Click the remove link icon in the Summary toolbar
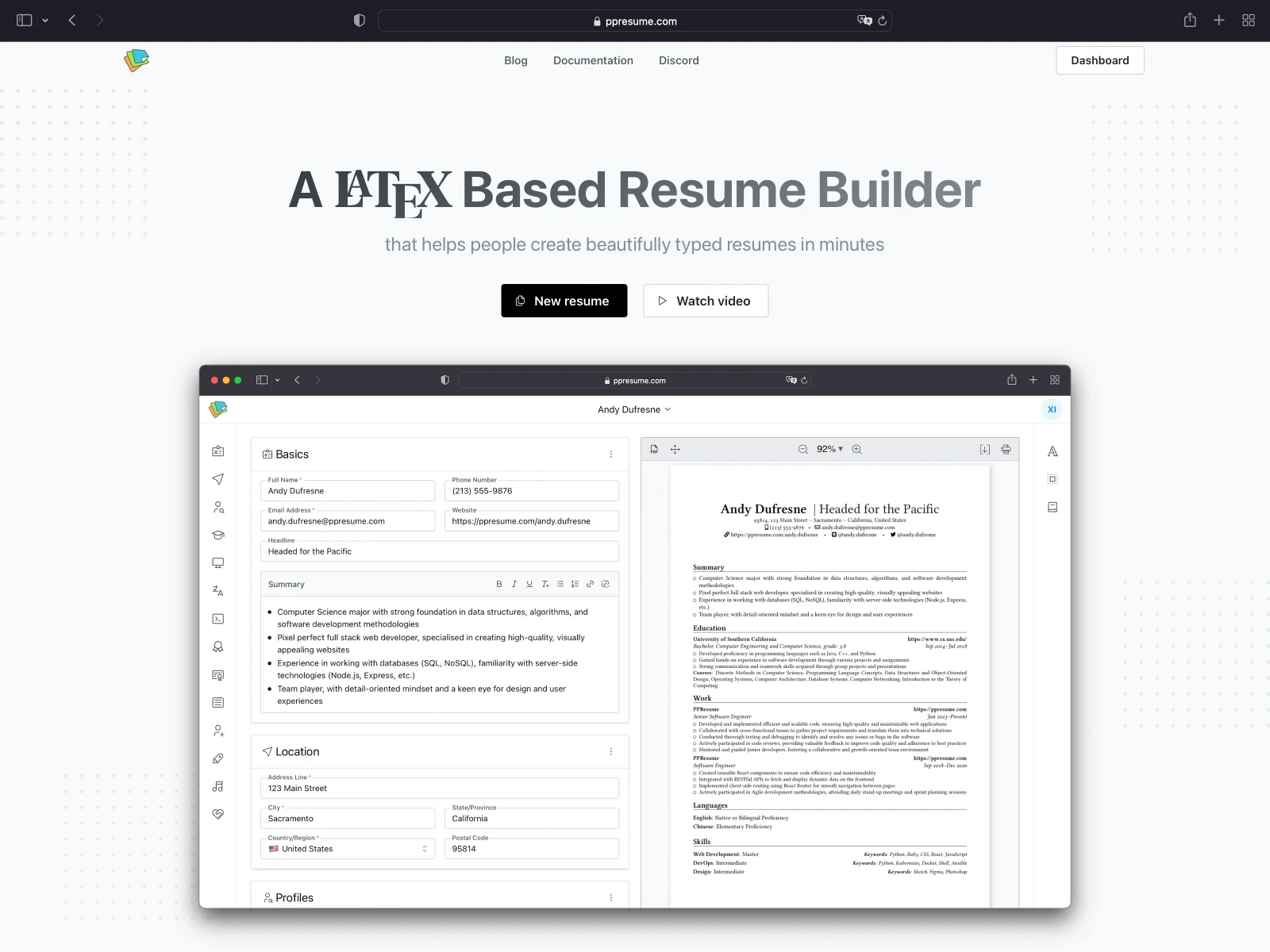Image resolution: width=1270 pixels, height=952 pixels. tap(605, 584)
